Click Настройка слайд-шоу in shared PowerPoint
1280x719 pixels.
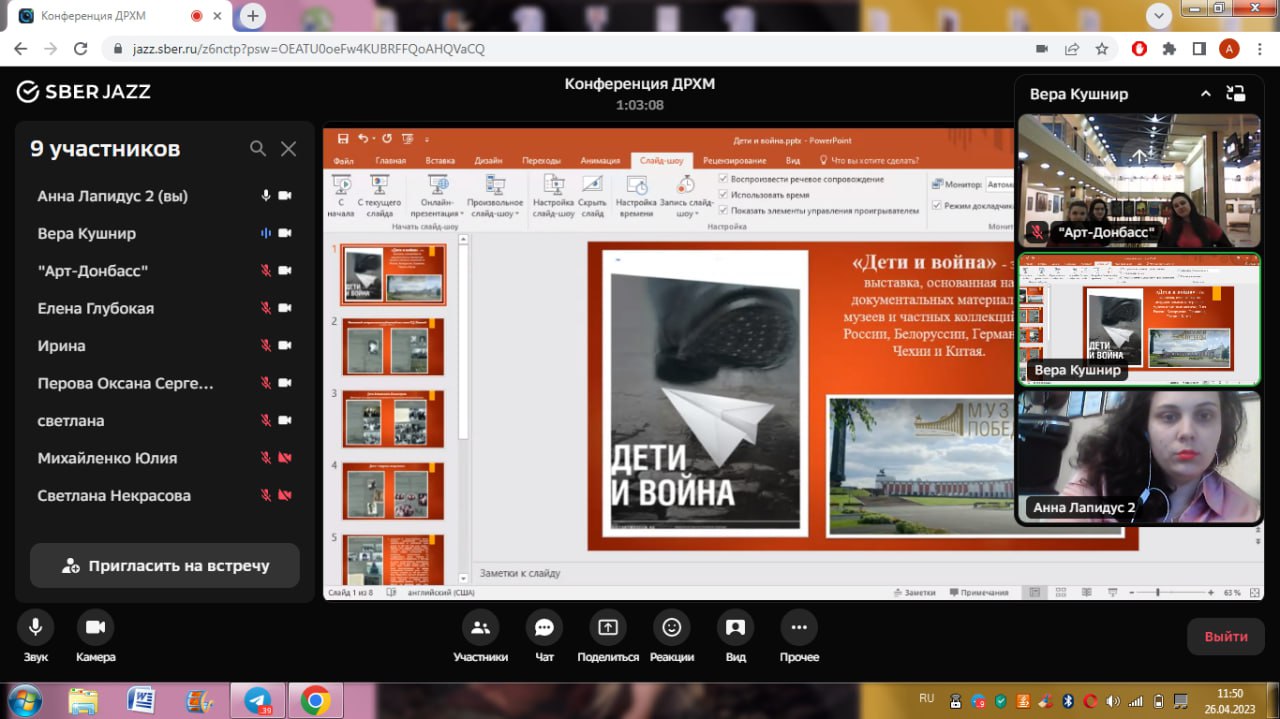point(553,195)
